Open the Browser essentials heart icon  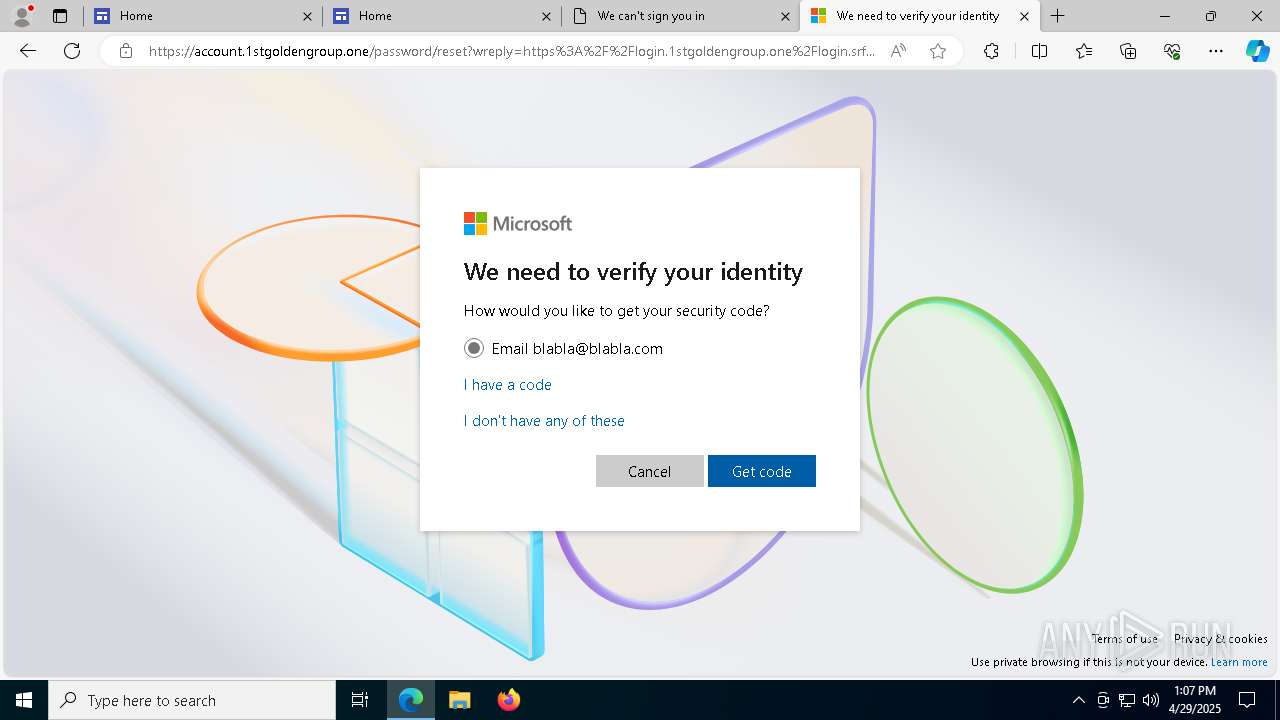tap(1172, 51)
